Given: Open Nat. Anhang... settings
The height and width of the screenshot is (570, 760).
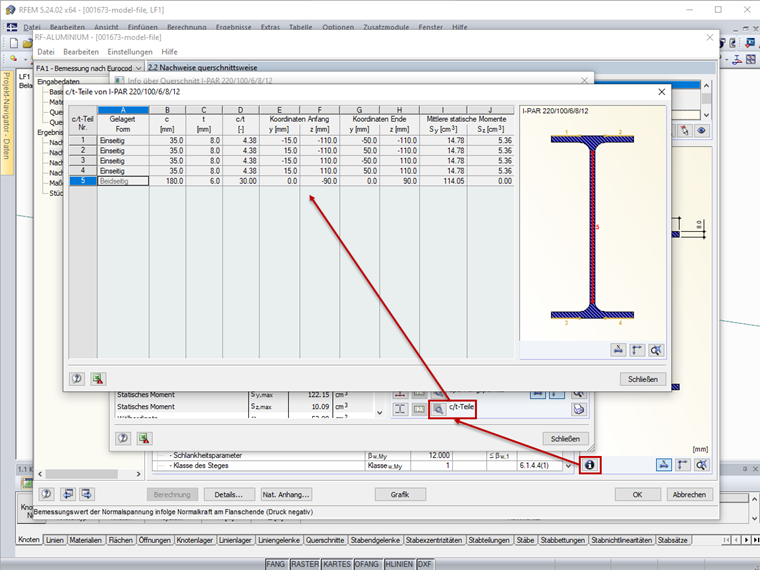Looking at the screenshot, I should click(286, 494).
